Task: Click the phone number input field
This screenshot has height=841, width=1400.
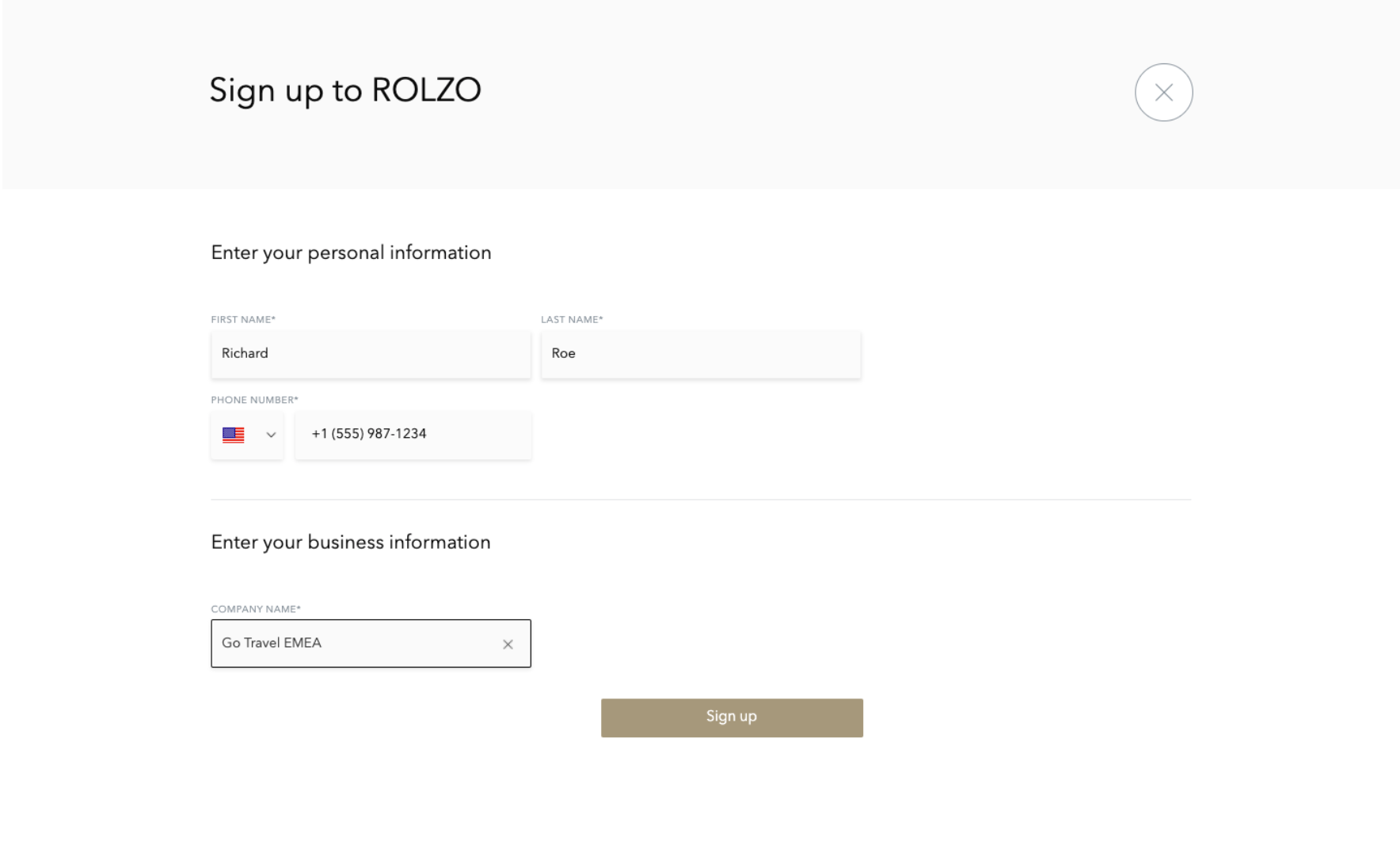Action: pos(412,434)
